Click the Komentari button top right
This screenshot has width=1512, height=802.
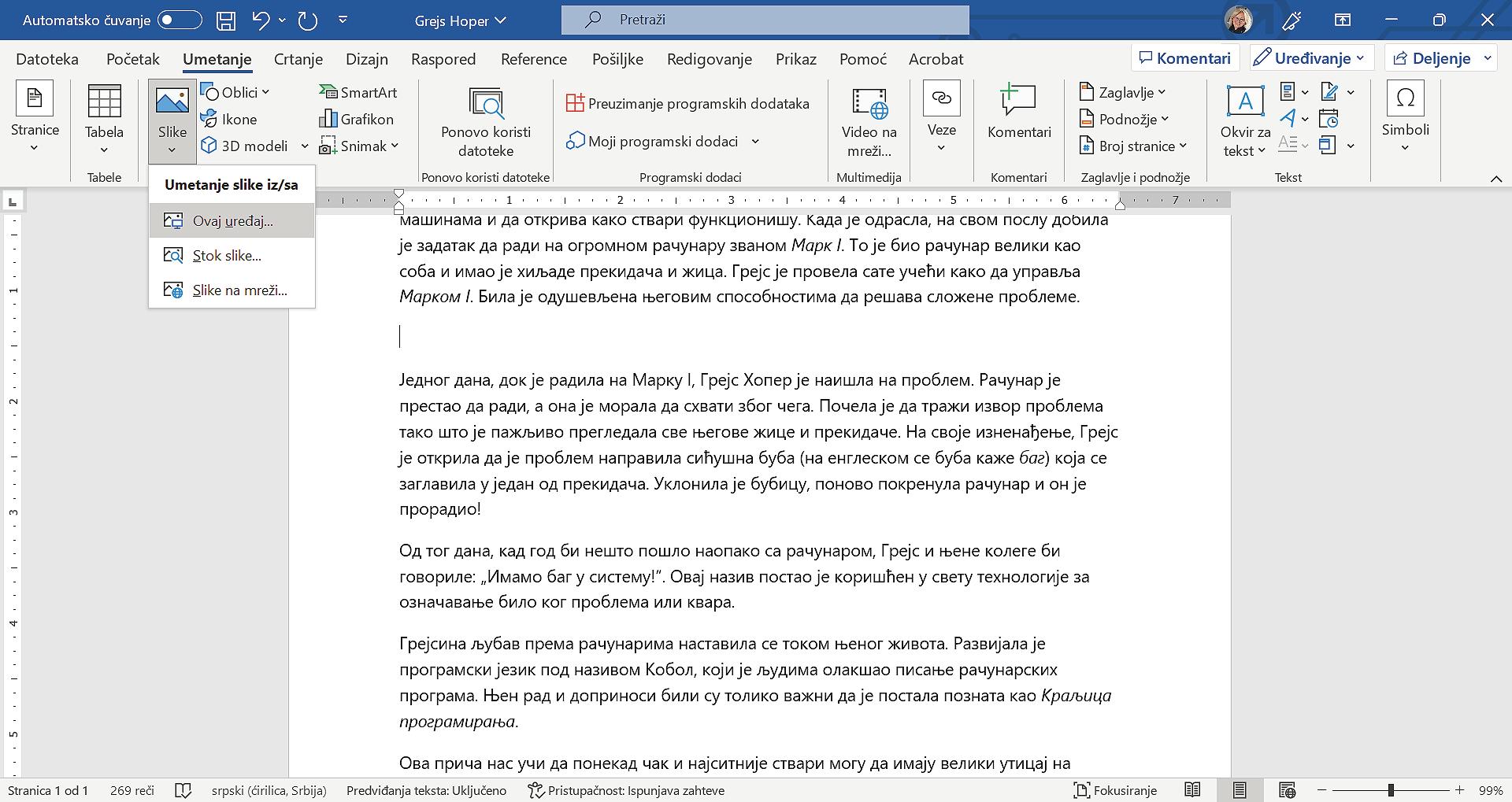[x=1185, y=58]
